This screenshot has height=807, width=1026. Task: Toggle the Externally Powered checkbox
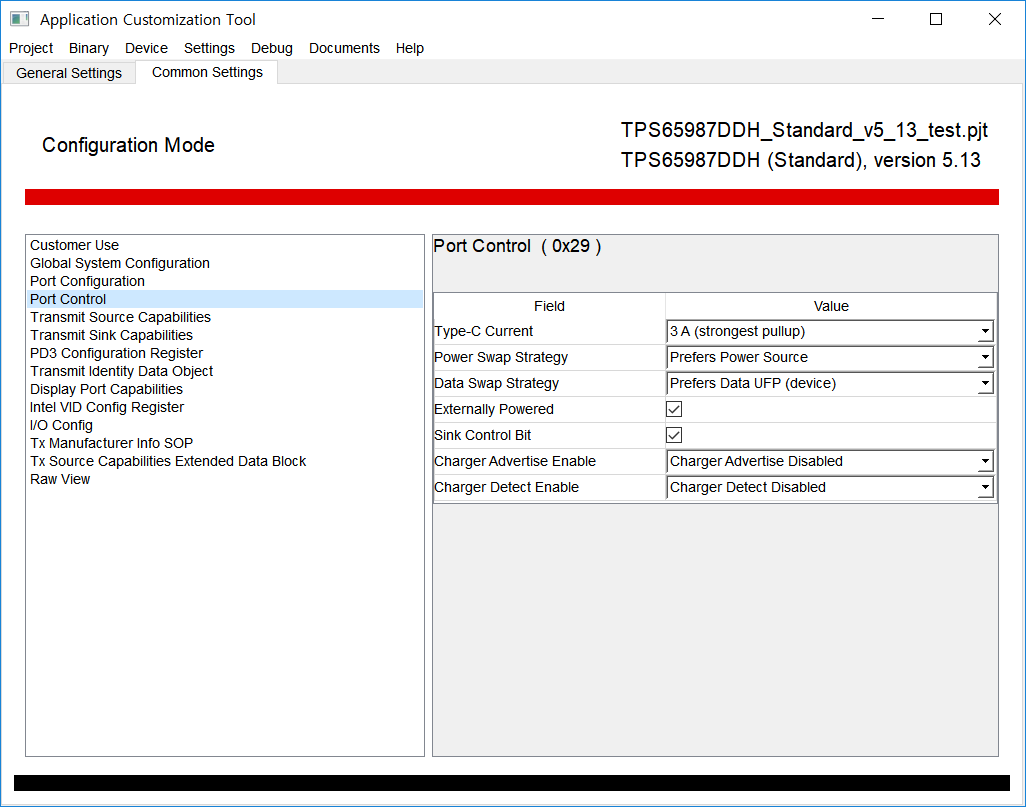674,409
